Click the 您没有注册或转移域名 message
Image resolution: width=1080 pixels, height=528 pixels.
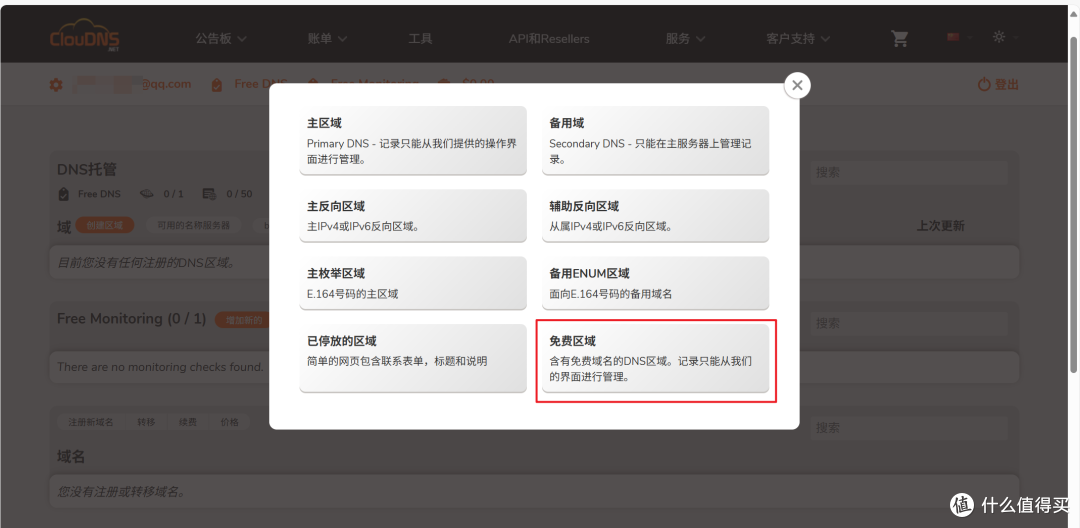pyautogui.click(x=121, y=492)
